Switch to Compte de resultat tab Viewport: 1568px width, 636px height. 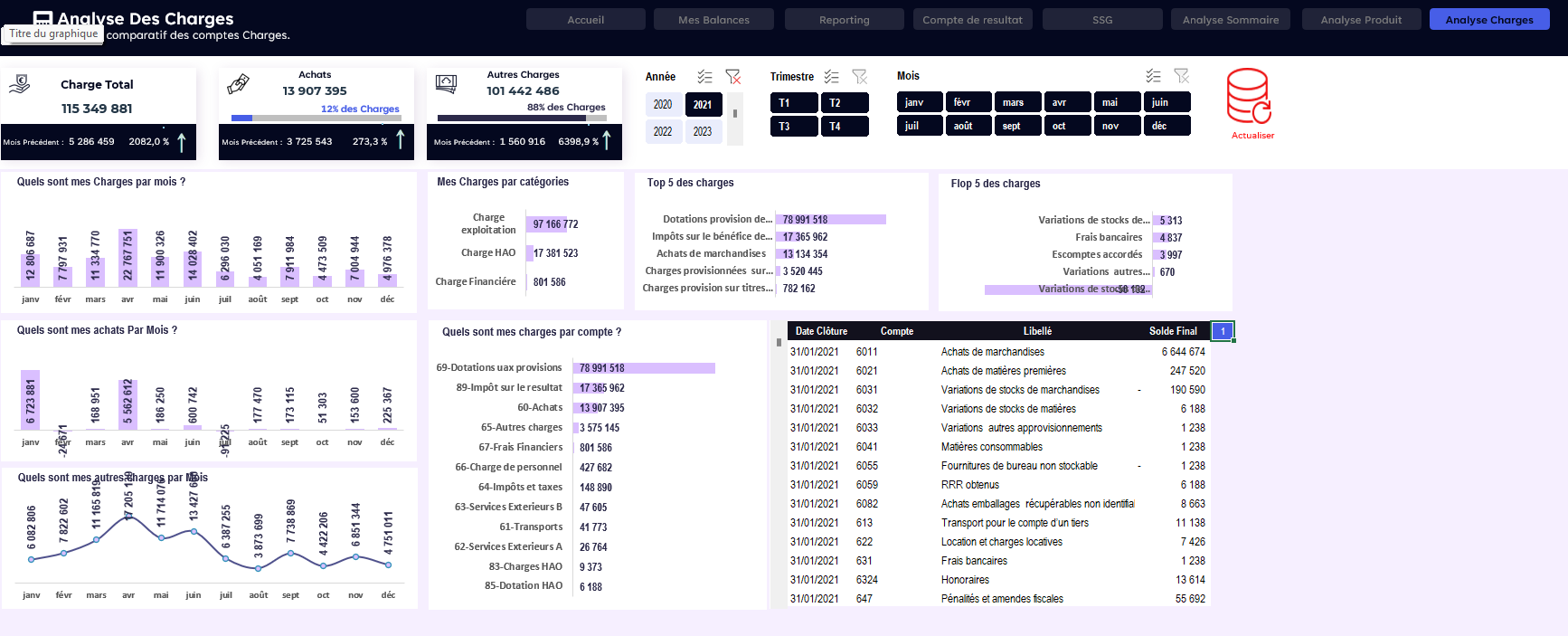[x=973, y=19]
